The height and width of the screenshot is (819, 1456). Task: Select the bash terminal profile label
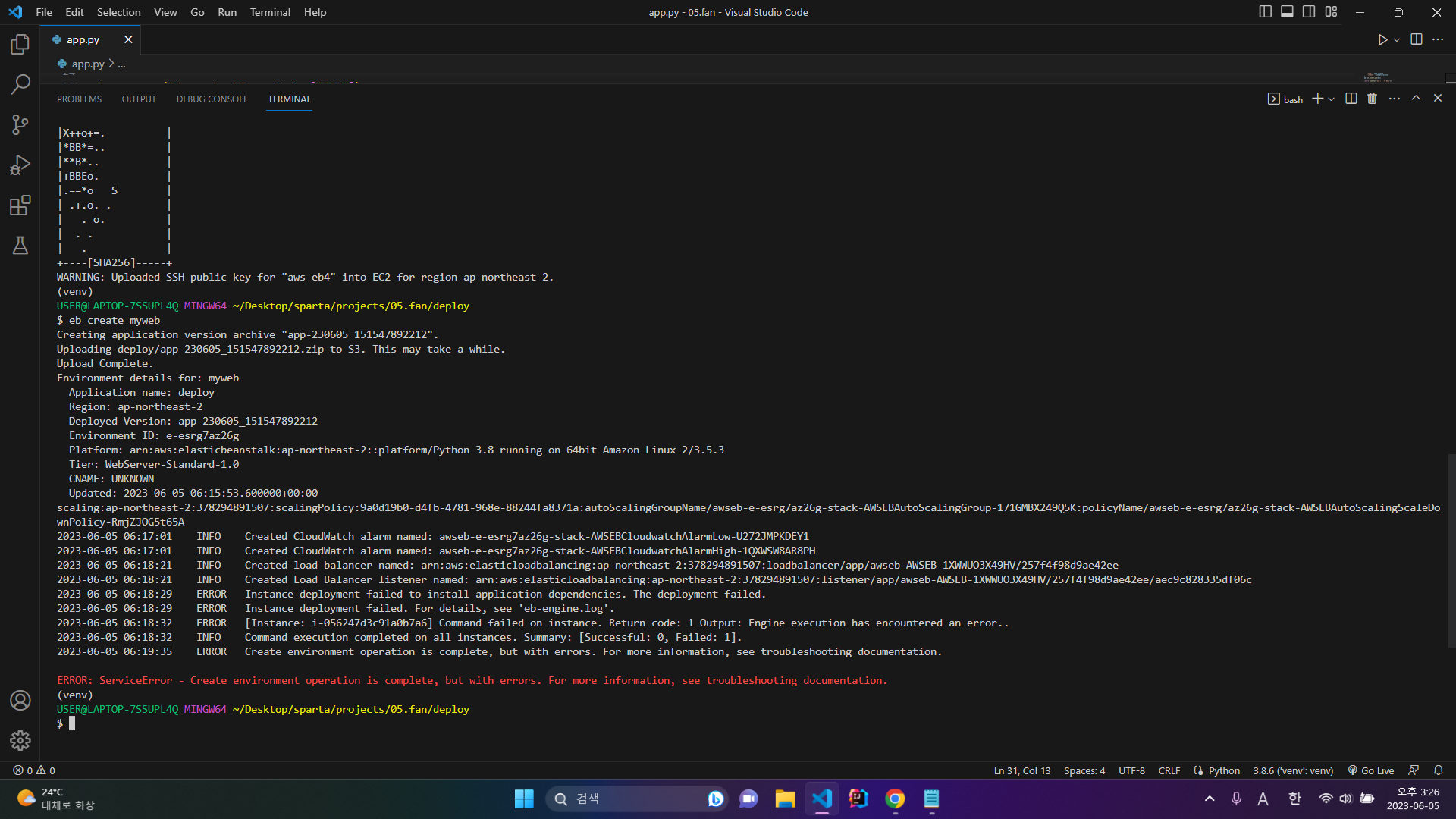(1285, 99)
